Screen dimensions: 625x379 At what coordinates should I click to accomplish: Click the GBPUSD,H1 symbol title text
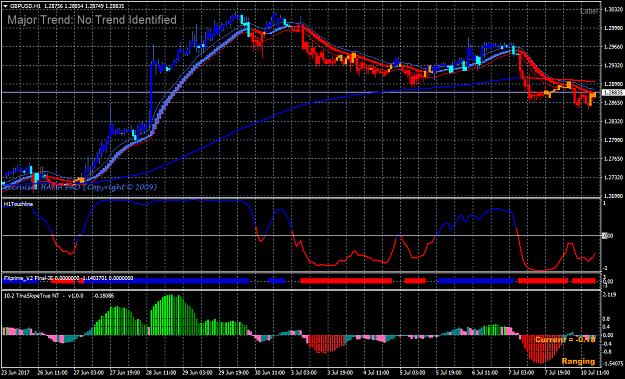pos(26,6)
